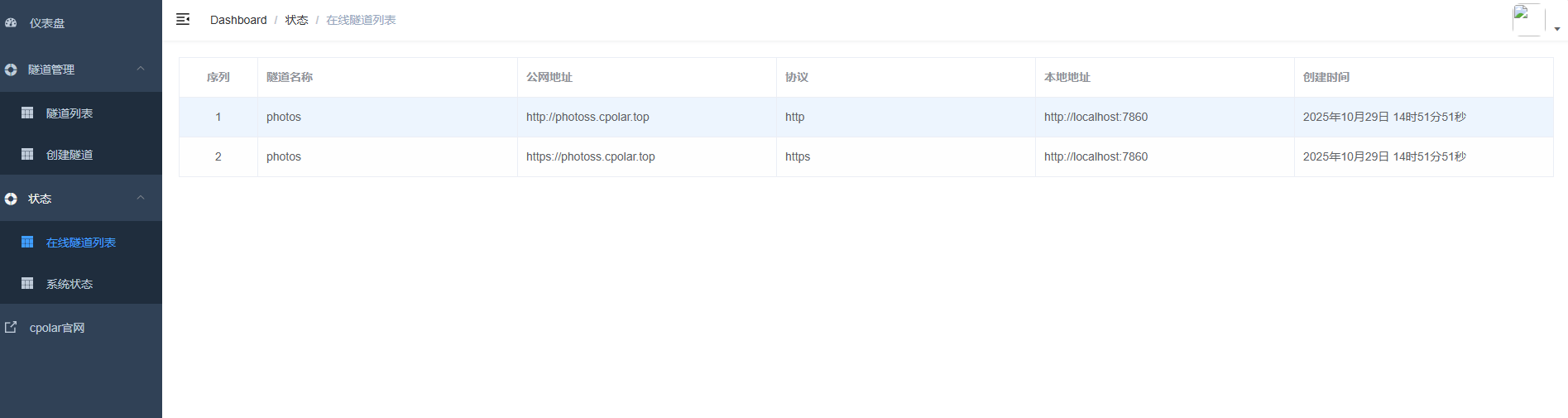Click the https://photoss.cpolar.top address cell
The image size is (1568, 418).
point(590,156)
